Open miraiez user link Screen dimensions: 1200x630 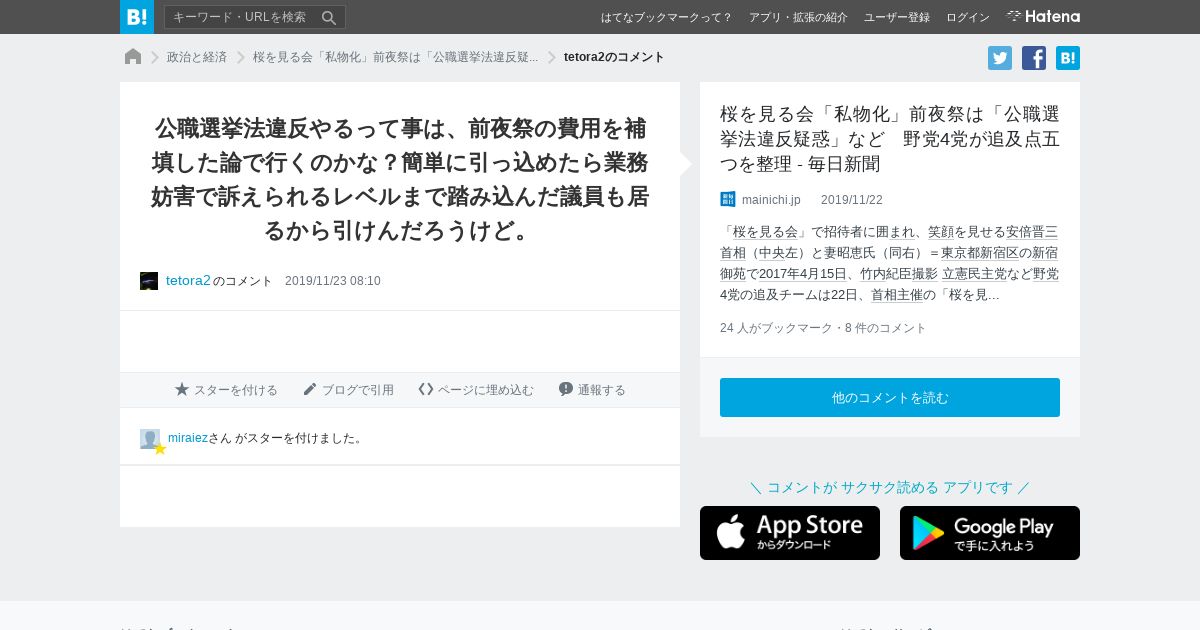click(x=188, y=438)
